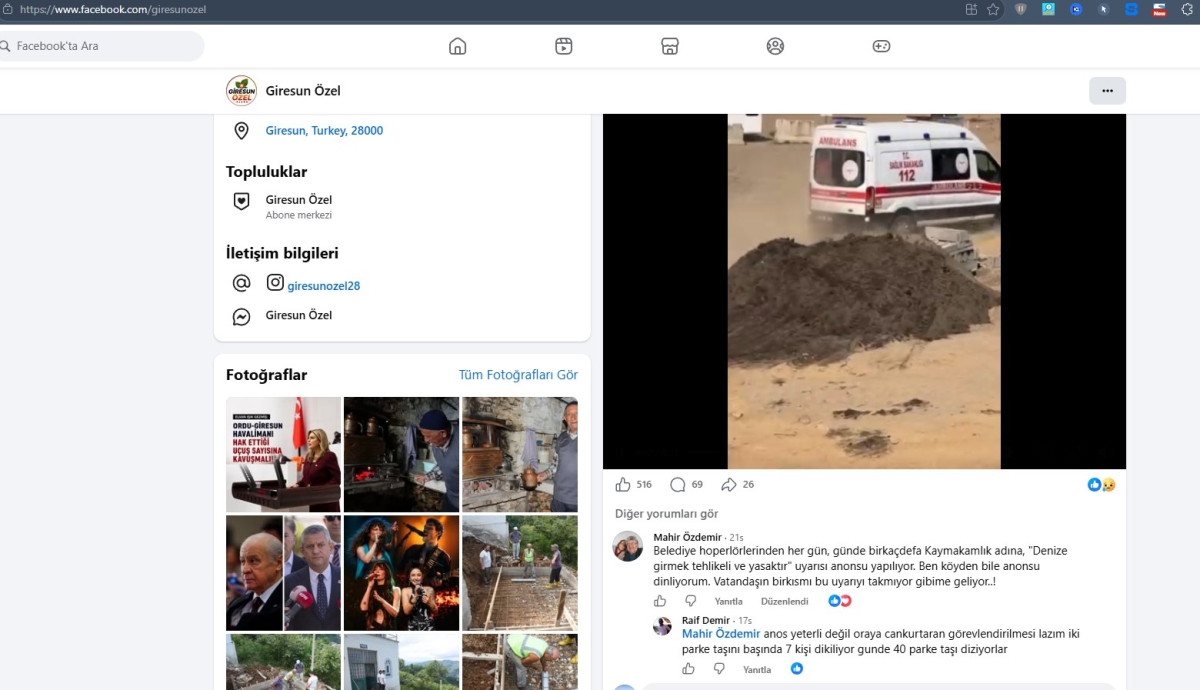Click Giresun Özel Messenger contact text

[298, 315]
